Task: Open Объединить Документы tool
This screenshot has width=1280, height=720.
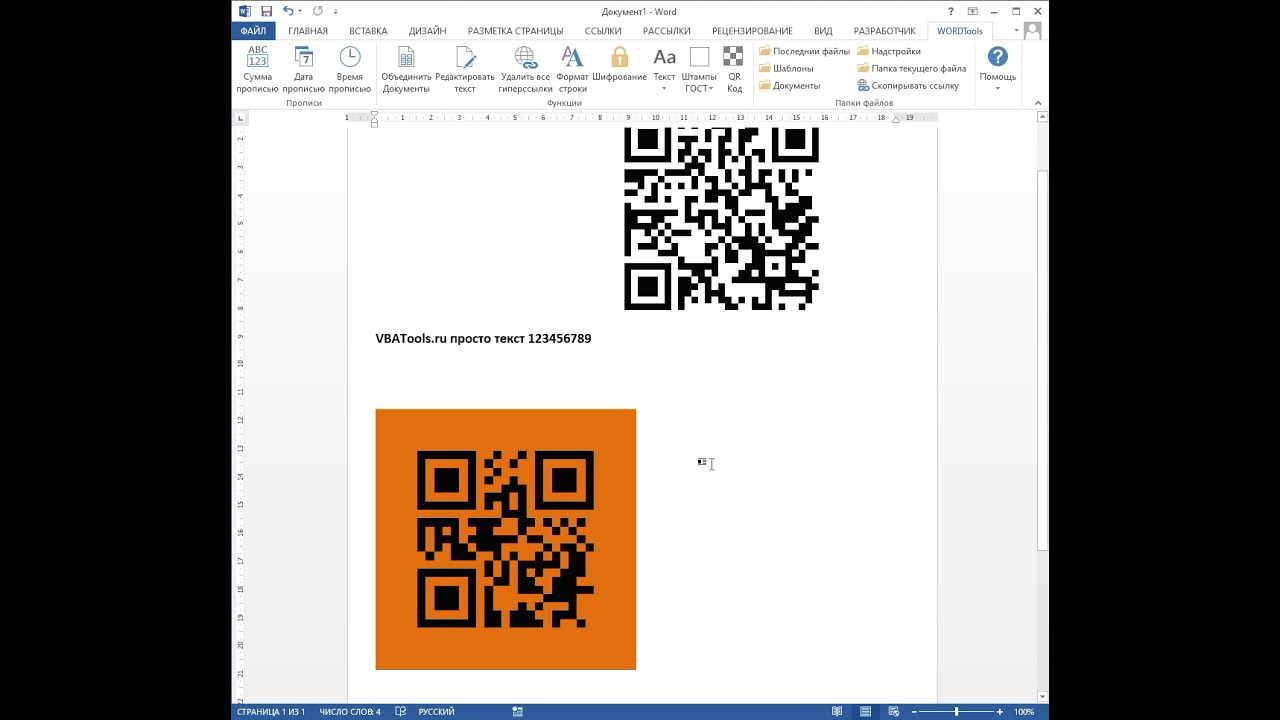Action: click(406, 70)
